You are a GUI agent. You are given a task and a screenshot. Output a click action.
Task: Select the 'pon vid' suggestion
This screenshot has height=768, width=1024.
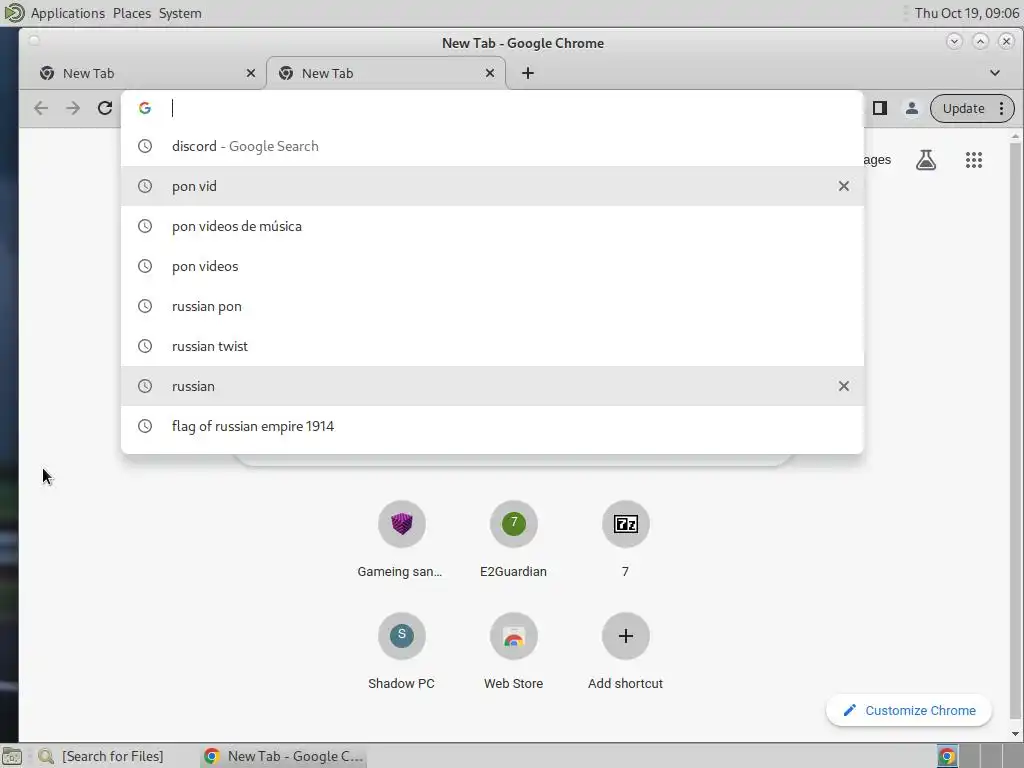pos(492,186)
